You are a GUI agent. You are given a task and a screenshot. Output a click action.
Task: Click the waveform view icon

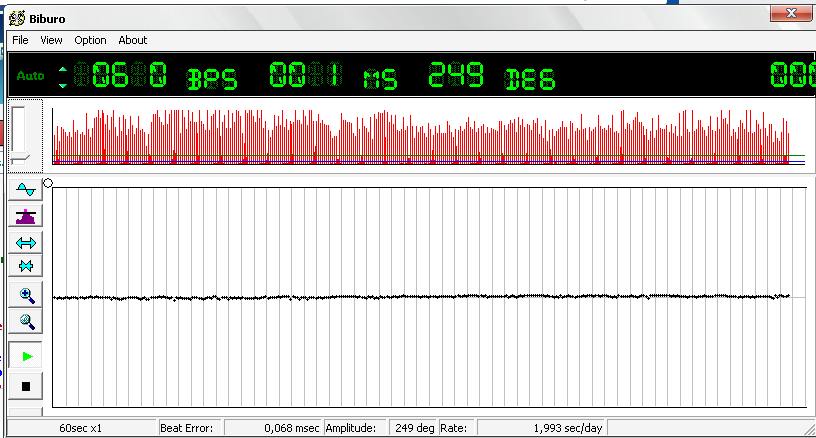(x=26, y=190)
